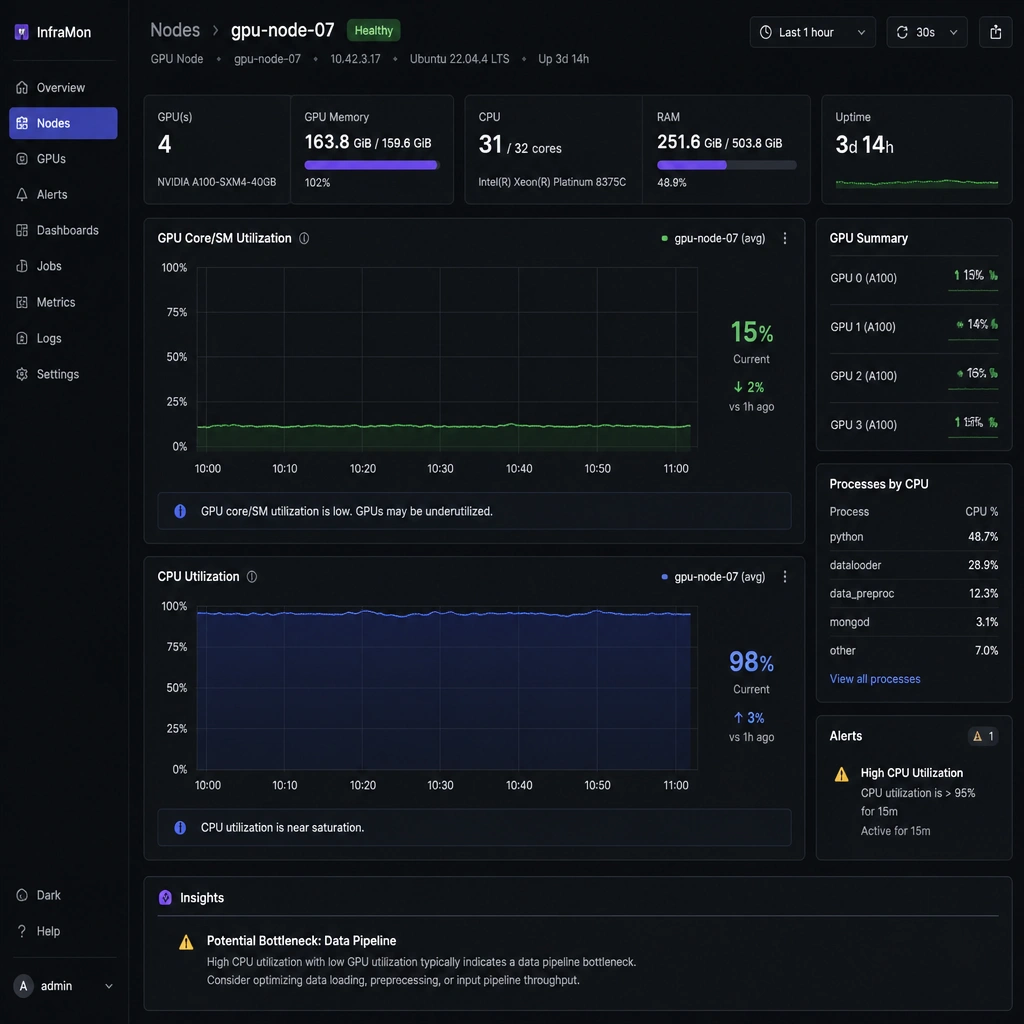Click the CPU near saturation info message
The height and width of the screenshot is (1024, 1024).
(474, 827)
